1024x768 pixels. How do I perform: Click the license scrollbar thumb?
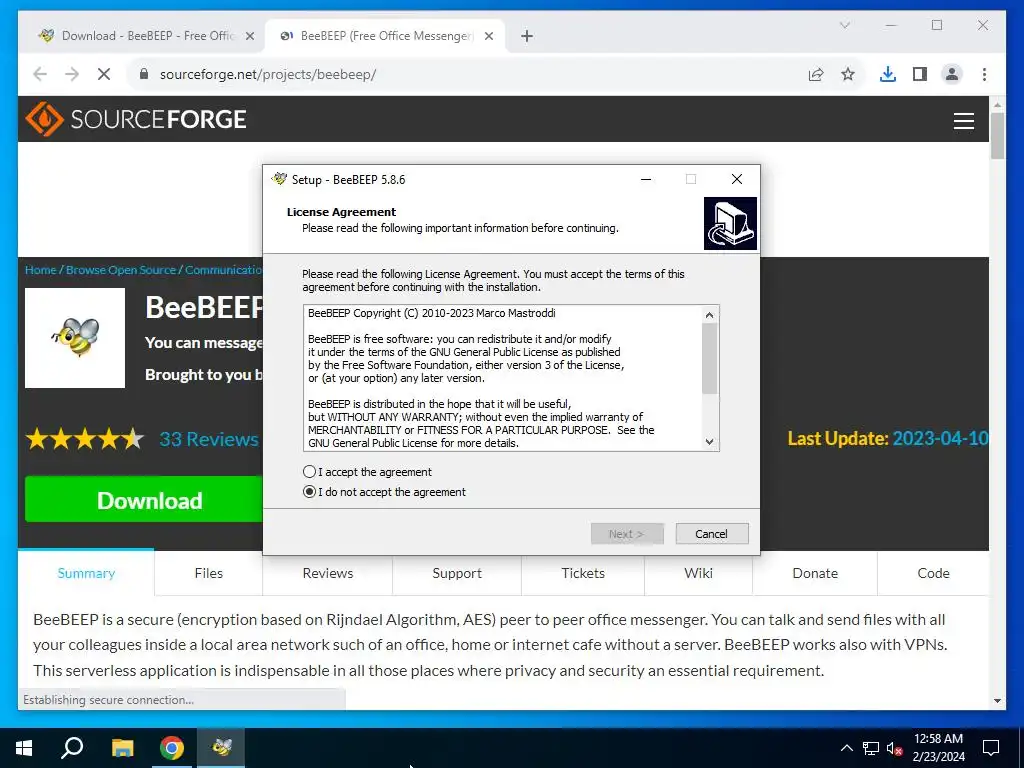(x=710, y=359)
